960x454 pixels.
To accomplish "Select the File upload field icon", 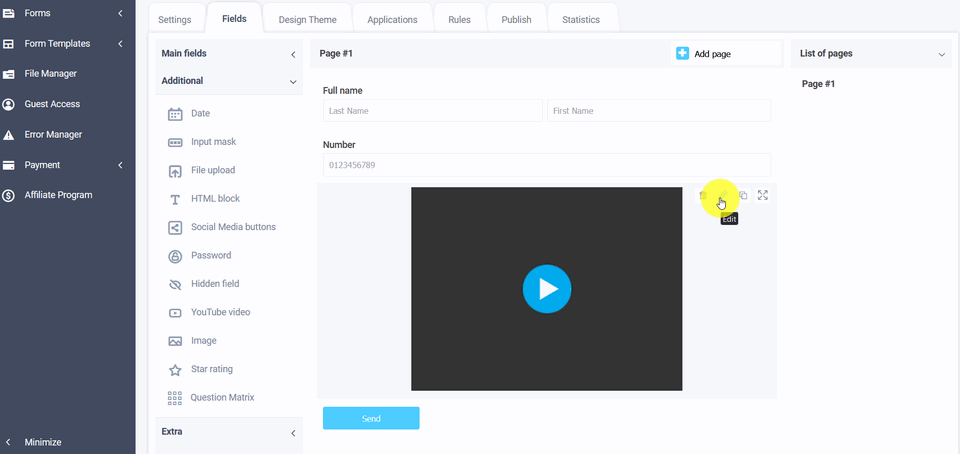I will [175, 171].
